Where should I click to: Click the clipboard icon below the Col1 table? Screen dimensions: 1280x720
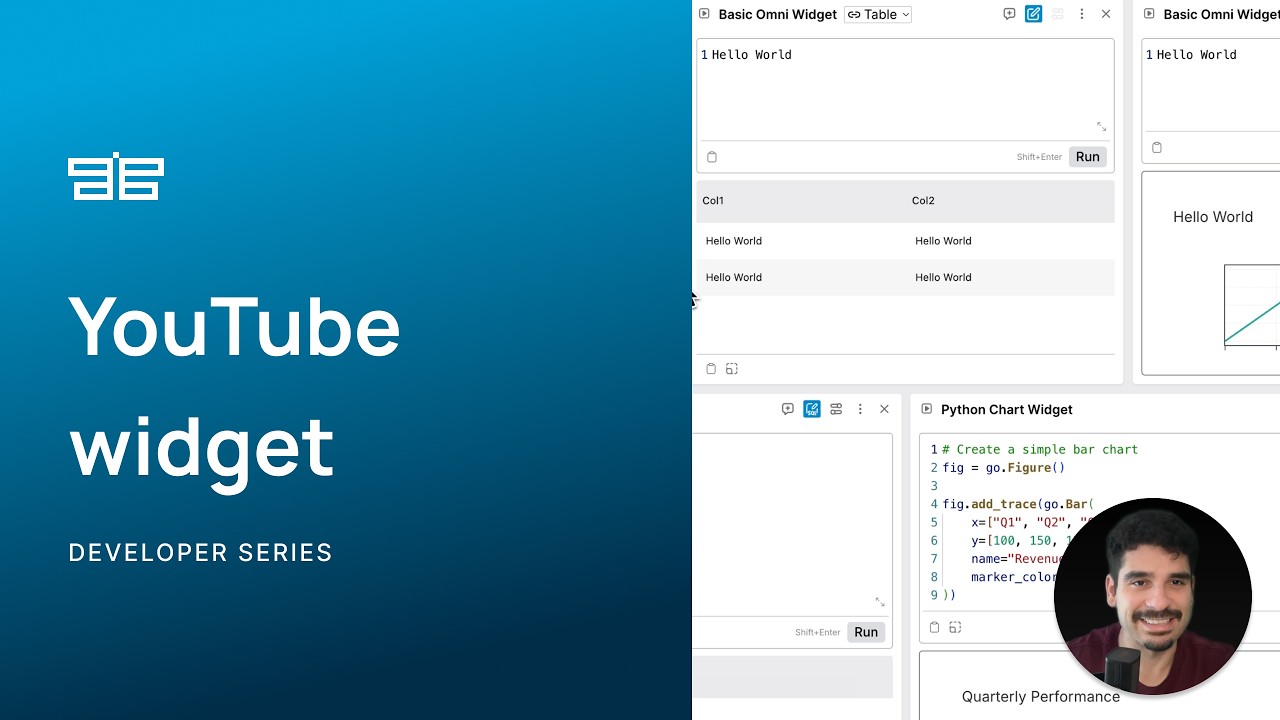pos(711,369)
